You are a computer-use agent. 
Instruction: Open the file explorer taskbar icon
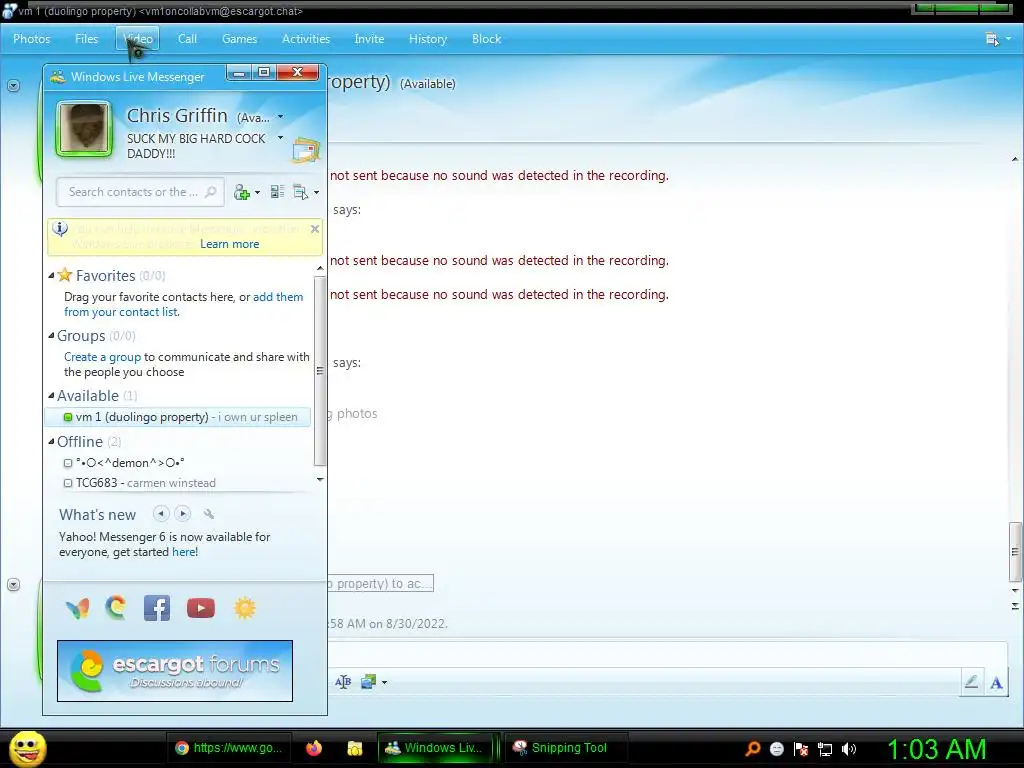(355, 748)
